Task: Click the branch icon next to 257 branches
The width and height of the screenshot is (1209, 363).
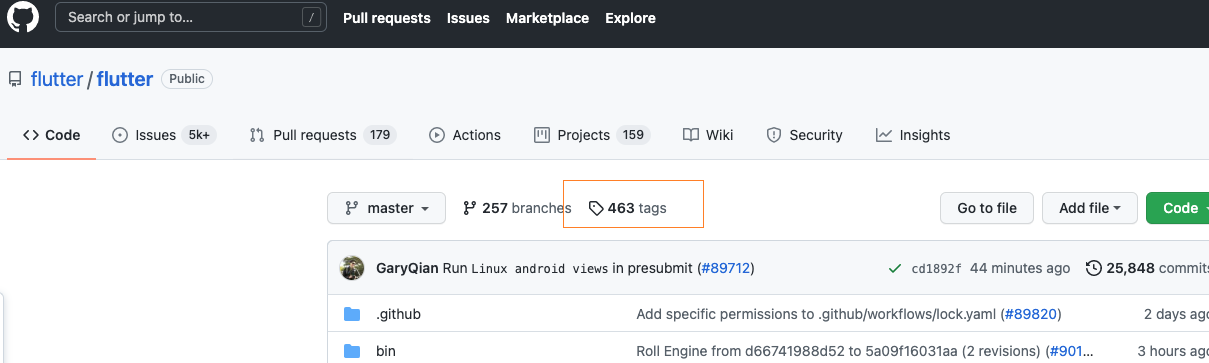Action: click(470, 208)
